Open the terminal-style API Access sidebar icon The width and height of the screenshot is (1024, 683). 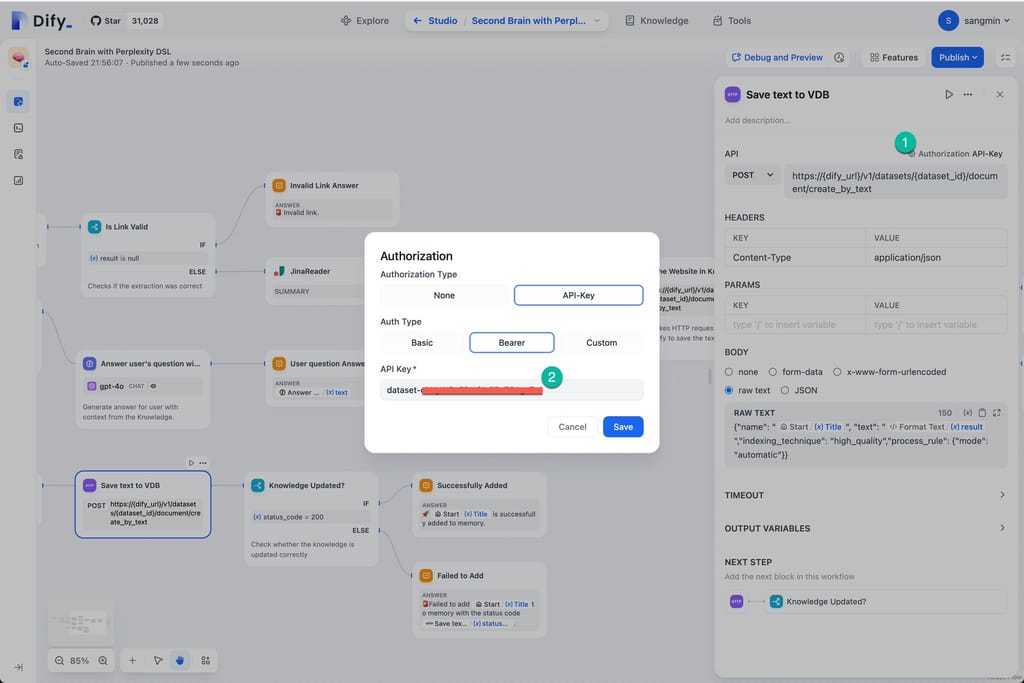pos(18,128)
